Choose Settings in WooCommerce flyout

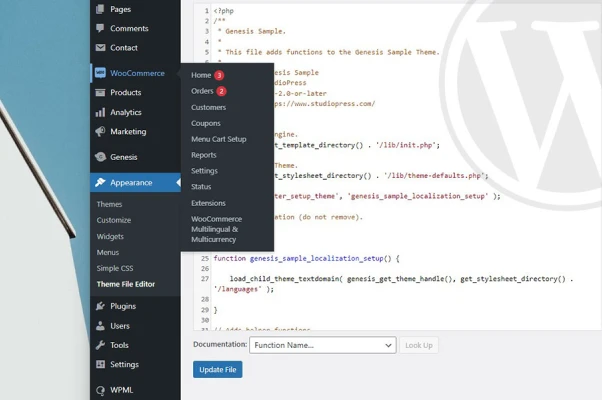click(x=204, y=171)
